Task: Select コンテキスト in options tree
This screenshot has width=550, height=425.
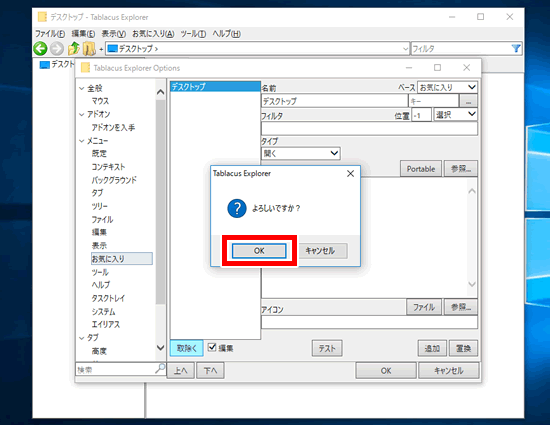Action: (108, 167)
